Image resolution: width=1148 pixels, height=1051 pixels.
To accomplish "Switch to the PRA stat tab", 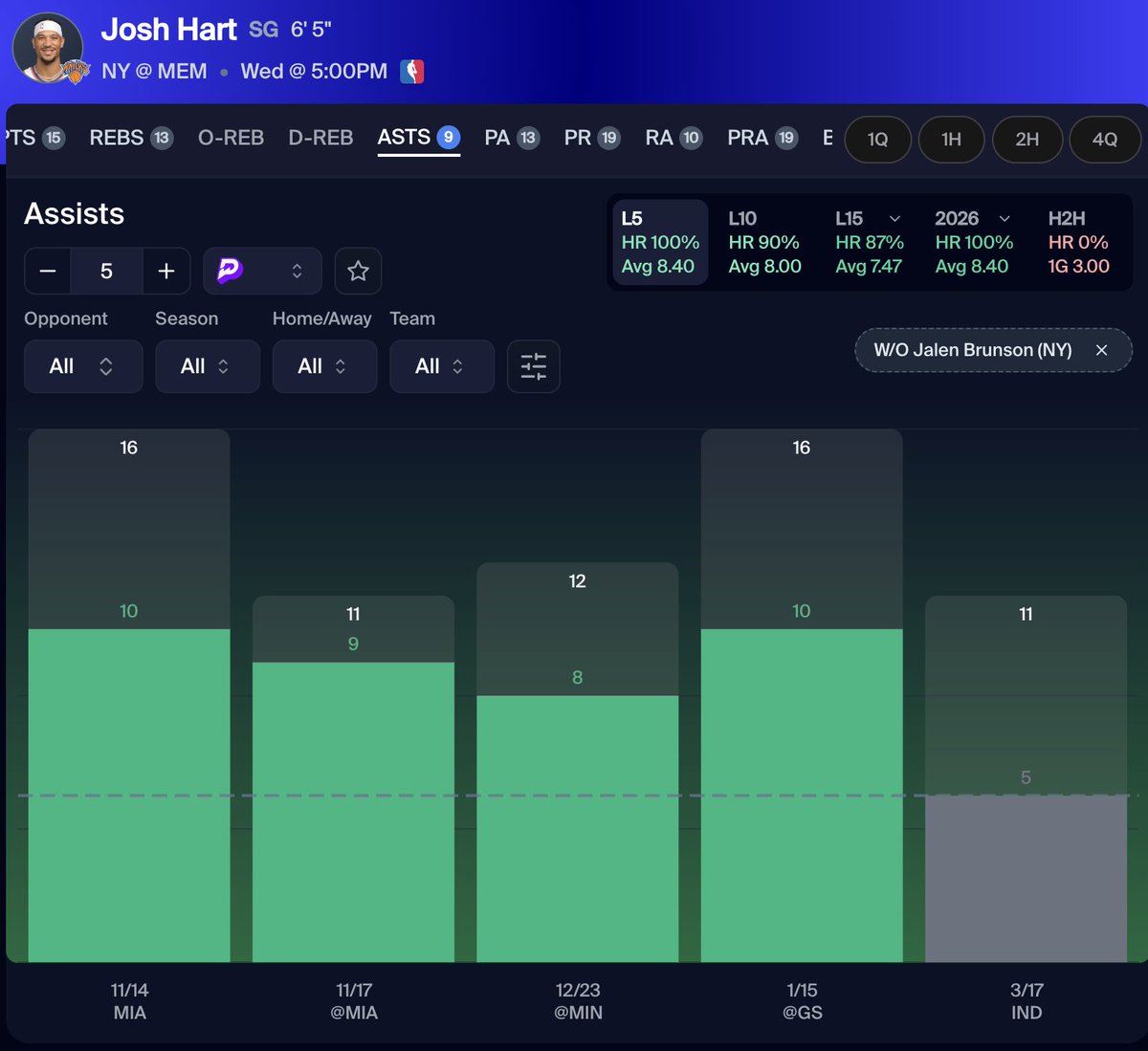I will click(x=762, y=138).
